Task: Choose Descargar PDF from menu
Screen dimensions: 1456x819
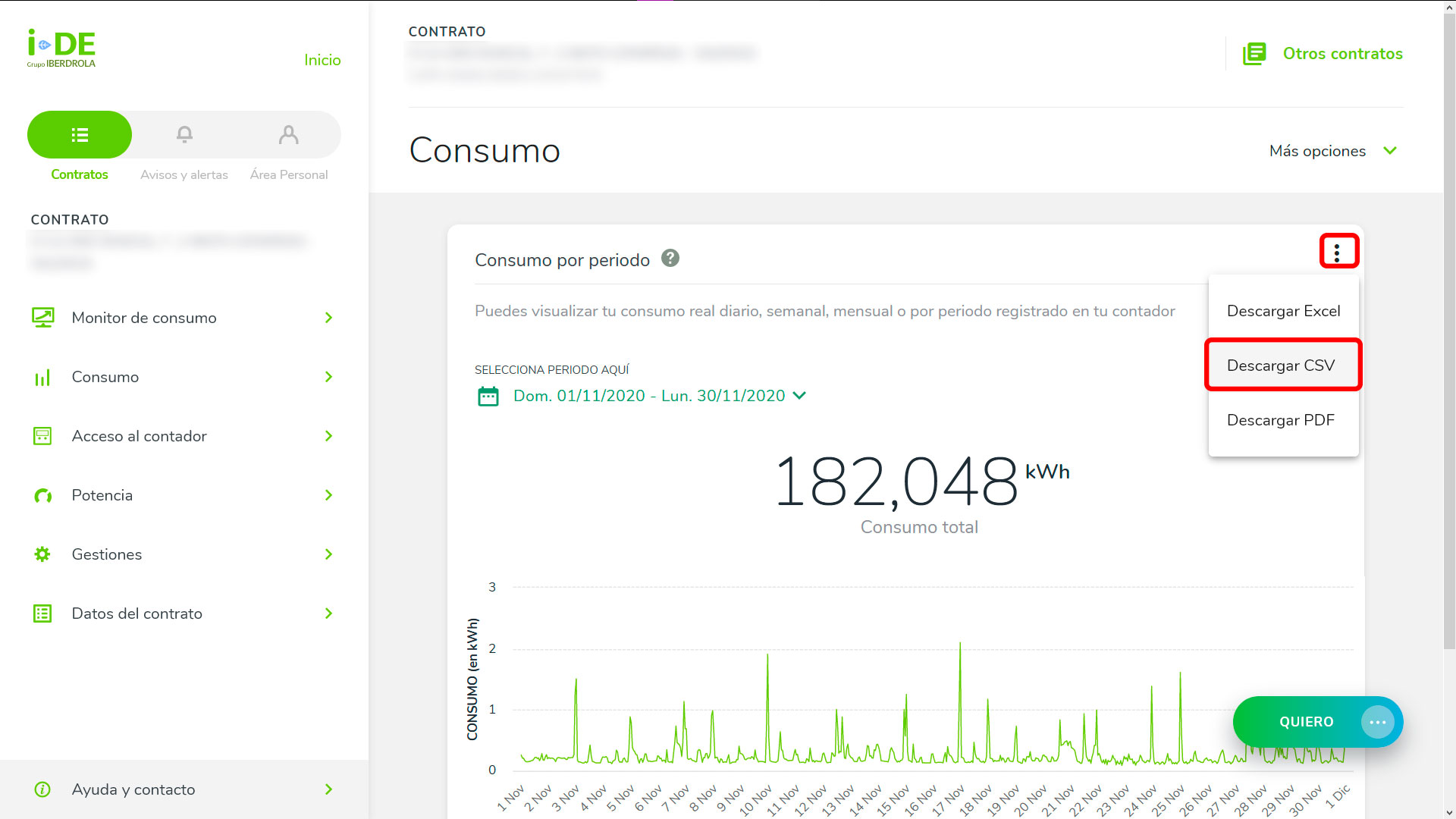Action: pyautogui.click(x=1280, y=420)
